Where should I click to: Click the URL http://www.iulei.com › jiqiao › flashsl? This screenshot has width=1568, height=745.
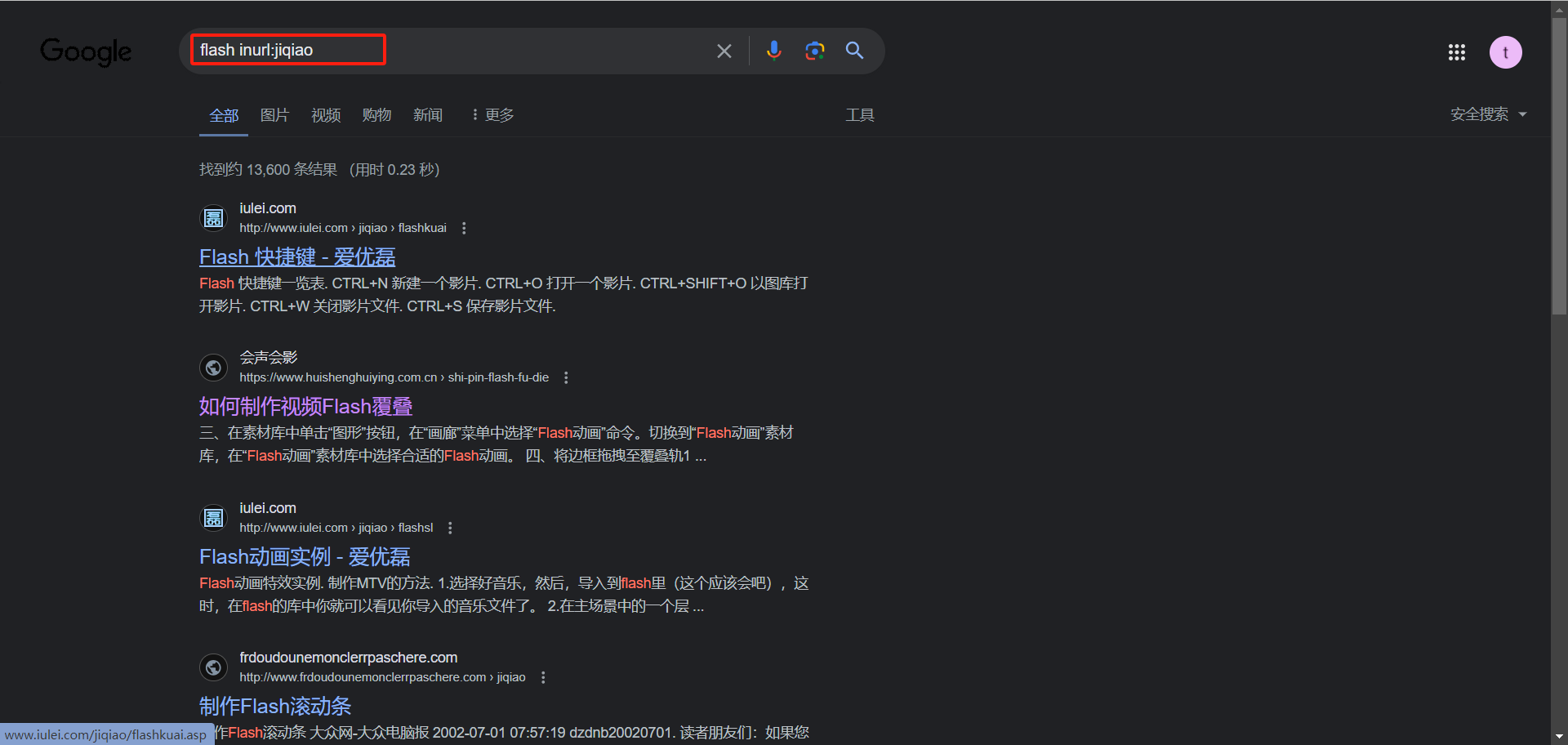pyautogui.click(x=336, y=528)
